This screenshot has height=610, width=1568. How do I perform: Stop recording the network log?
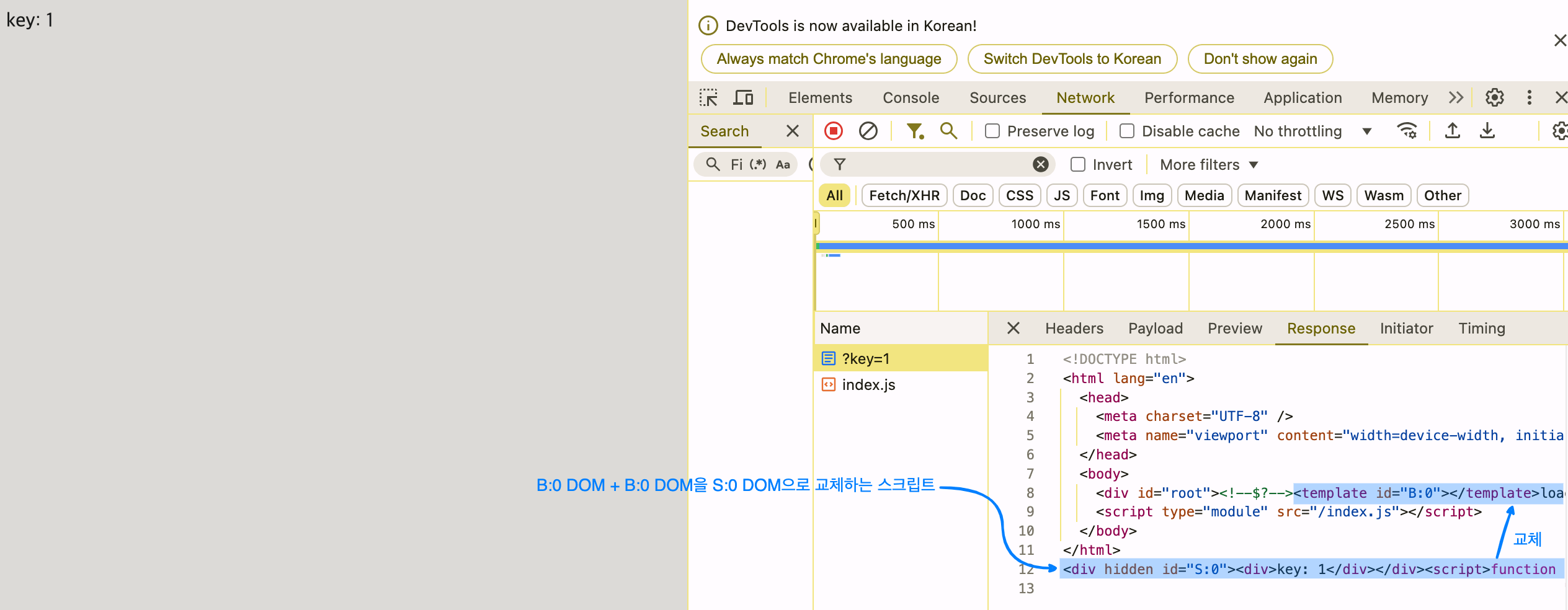(834, 131)
